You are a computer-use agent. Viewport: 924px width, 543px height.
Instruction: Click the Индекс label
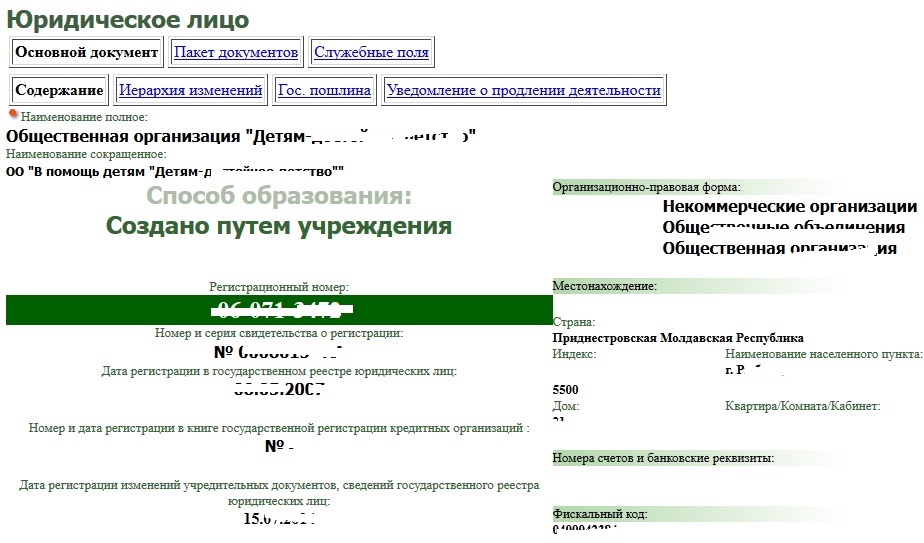coord(574,354)
